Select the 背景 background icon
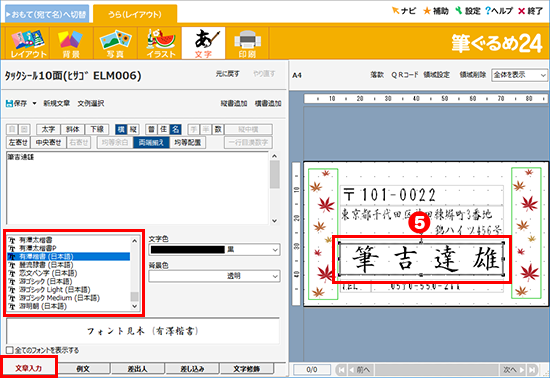 coord(71,43)
